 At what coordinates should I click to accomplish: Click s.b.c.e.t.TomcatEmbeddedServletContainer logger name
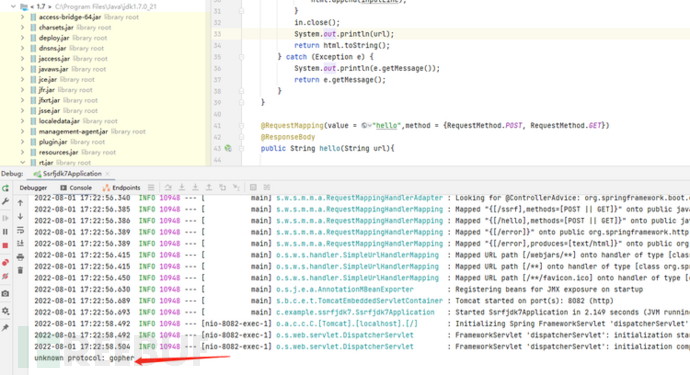coord(359,301)
